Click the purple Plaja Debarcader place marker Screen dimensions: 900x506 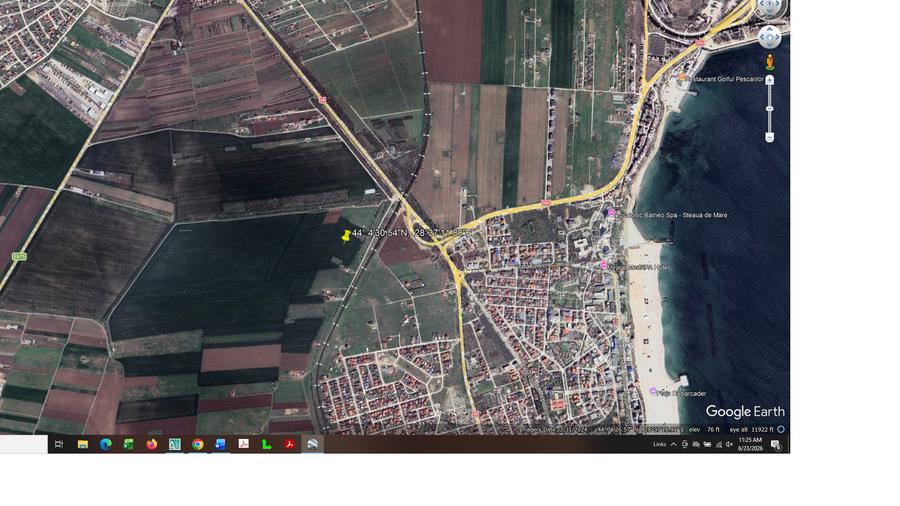click(653, 391)
